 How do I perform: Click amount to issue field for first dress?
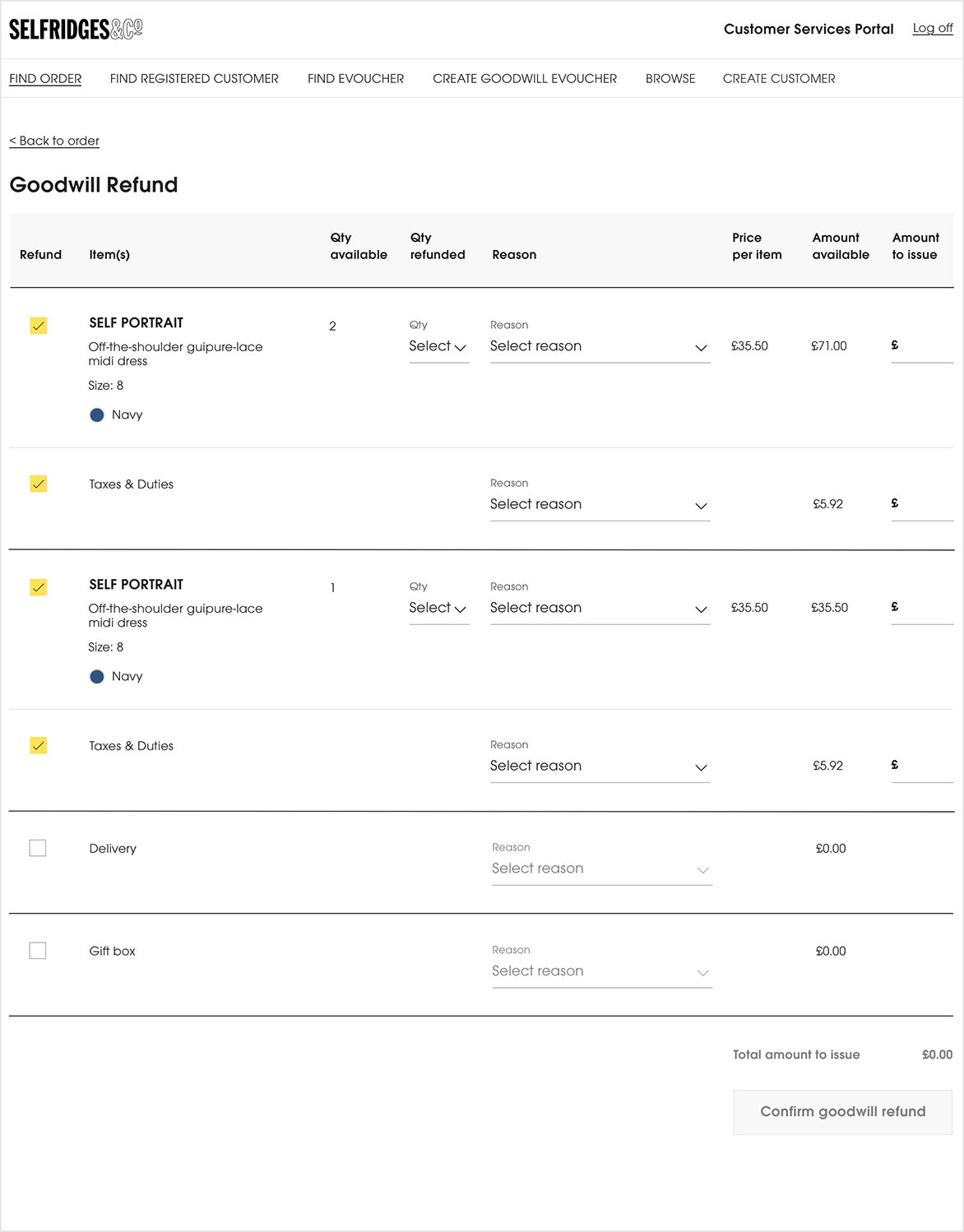tap(925, 346)
